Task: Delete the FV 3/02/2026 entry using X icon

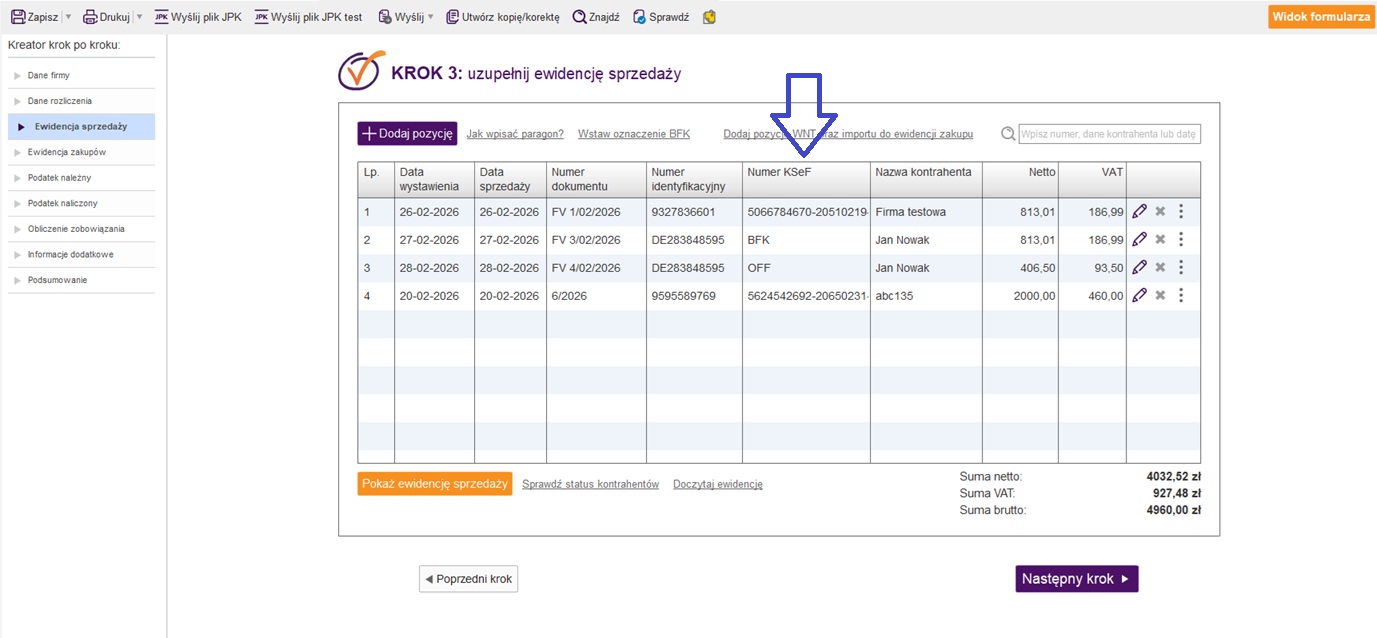Action: (x=1160, y=240)
